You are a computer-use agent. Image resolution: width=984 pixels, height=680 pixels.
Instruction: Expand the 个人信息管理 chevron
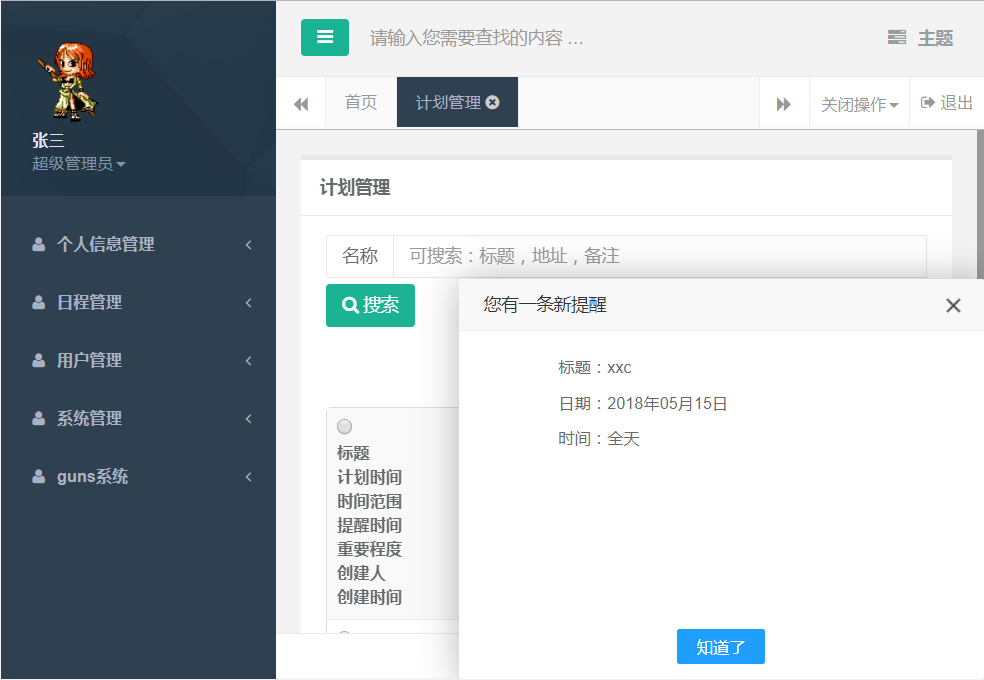[249, 244]
